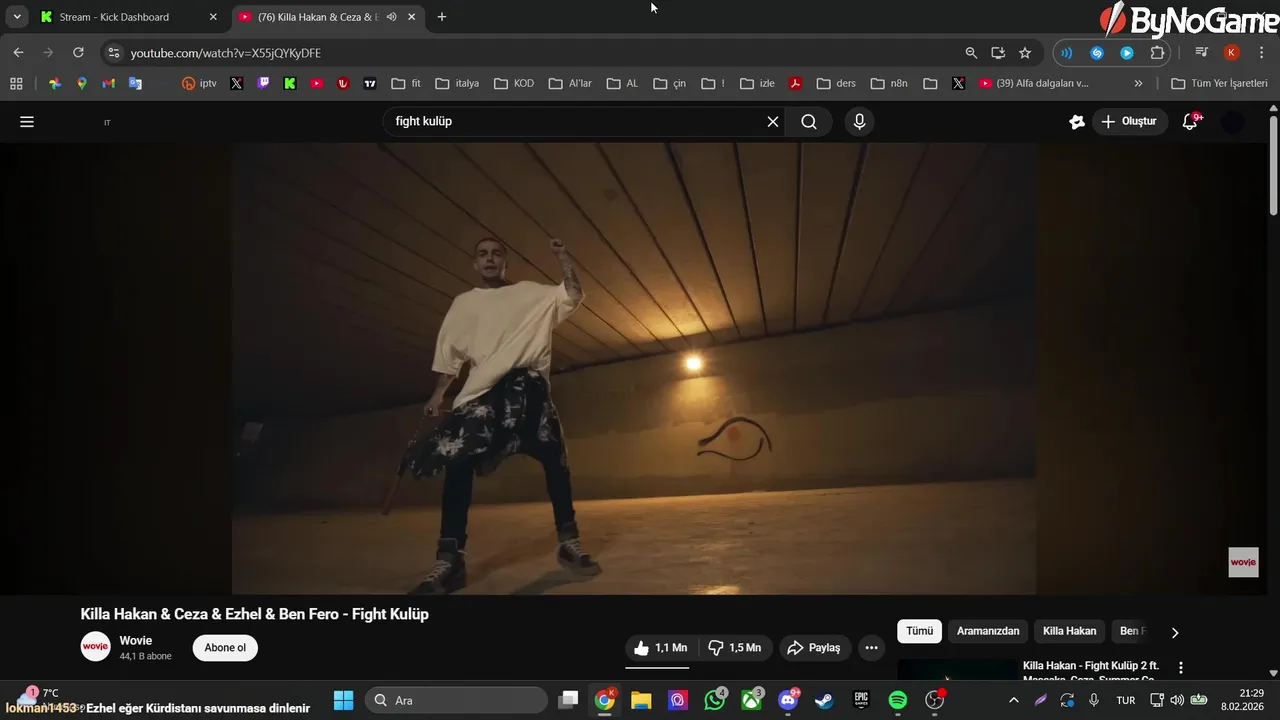1280x720 pixels.
Task: Select the Tümü filter chip
Action: [x=919, y=631]
